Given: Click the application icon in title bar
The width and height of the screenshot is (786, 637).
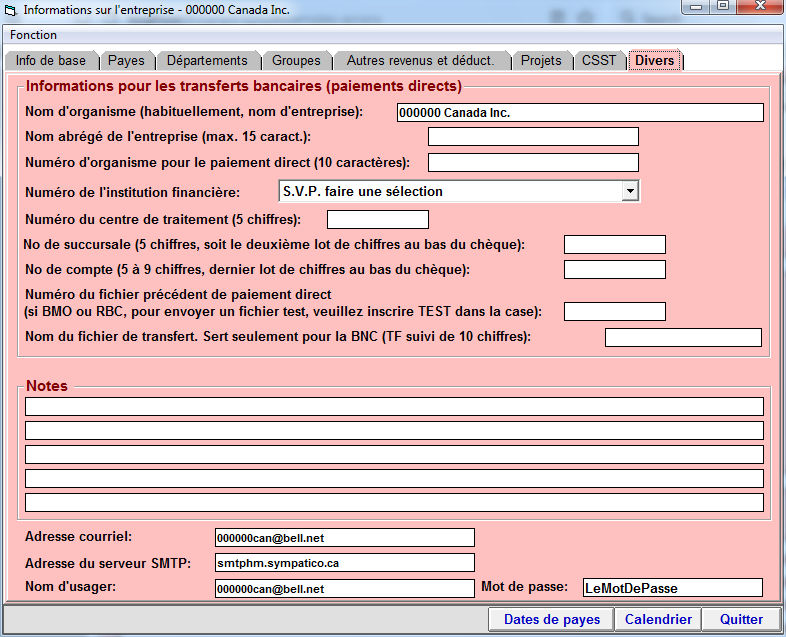Looking at the screenshot, I should (x=11, y=9).
